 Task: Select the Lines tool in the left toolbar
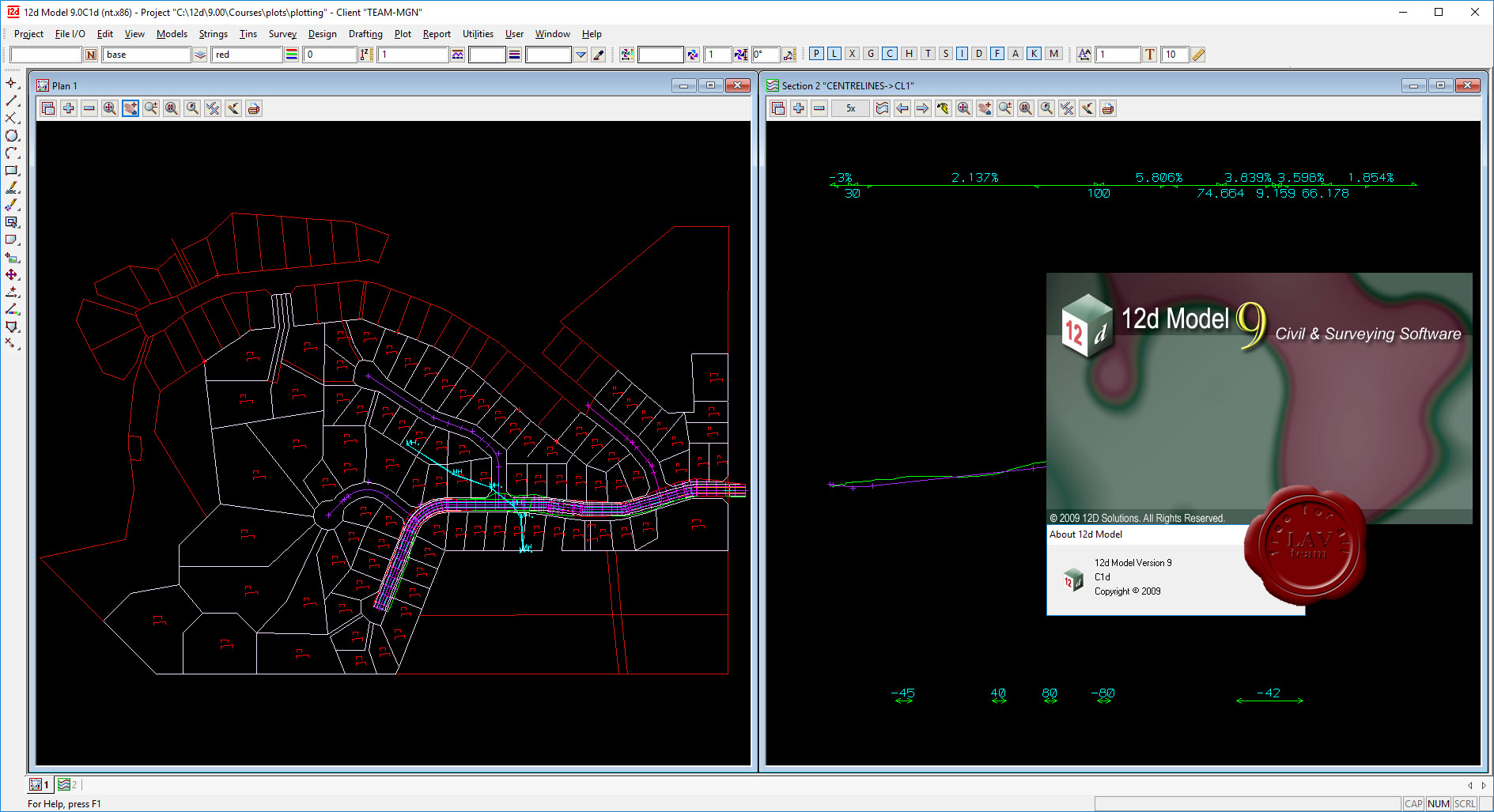(x=12, y=100)
